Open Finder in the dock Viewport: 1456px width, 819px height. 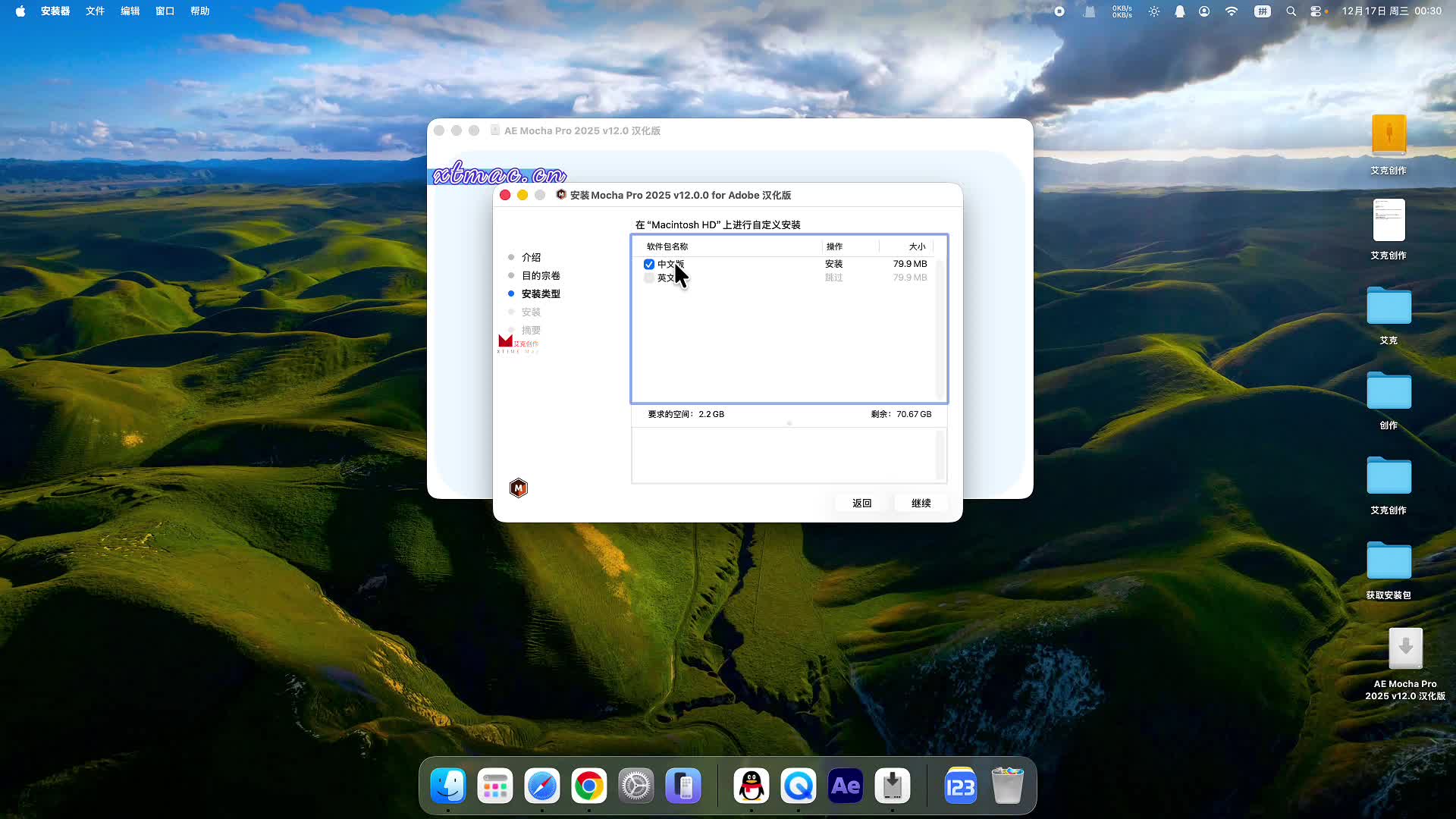coord(448,786)
